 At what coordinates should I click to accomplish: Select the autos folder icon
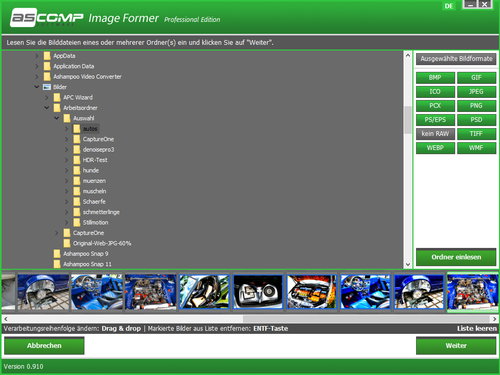[77, 129]
